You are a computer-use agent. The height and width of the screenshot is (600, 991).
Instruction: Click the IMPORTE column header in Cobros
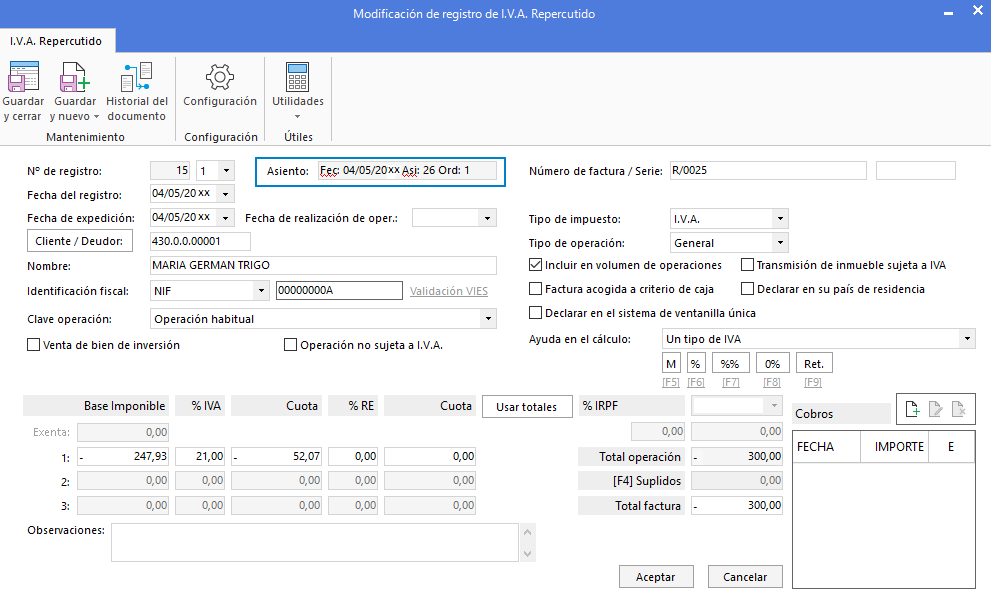(x=894, y=446)
